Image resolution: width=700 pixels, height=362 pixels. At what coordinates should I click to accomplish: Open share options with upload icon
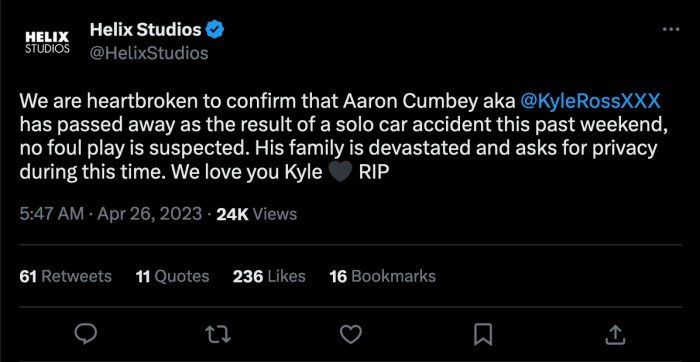click(x=615, y=334)
